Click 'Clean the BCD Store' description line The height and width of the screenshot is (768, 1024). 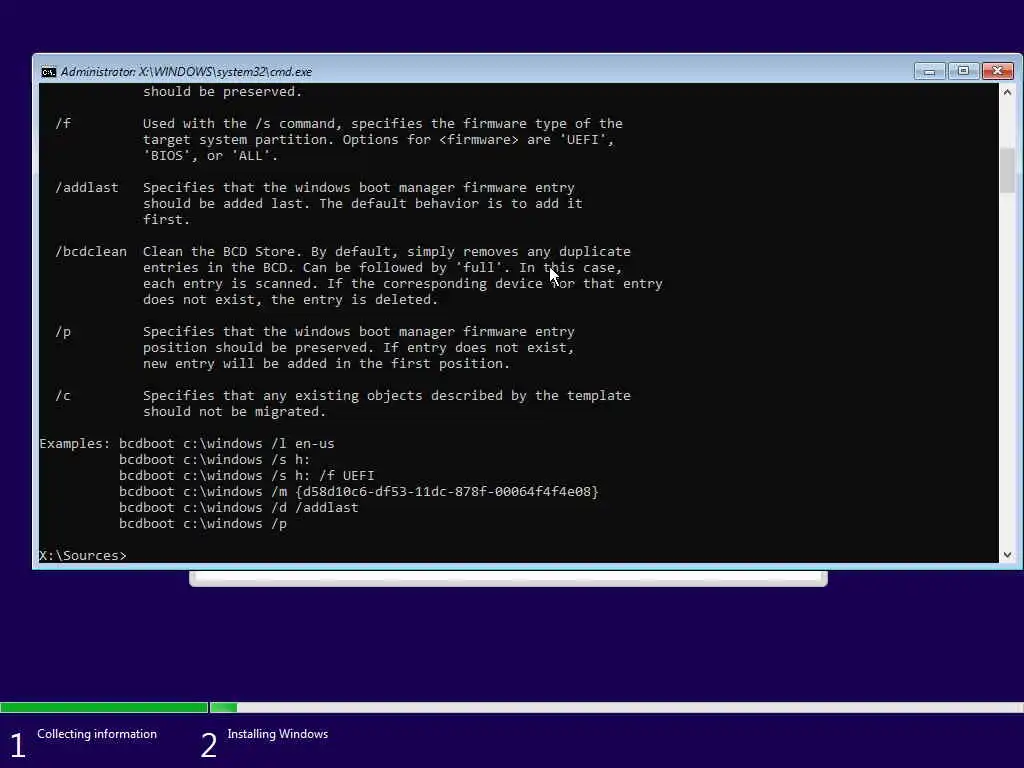pos(387,251)
